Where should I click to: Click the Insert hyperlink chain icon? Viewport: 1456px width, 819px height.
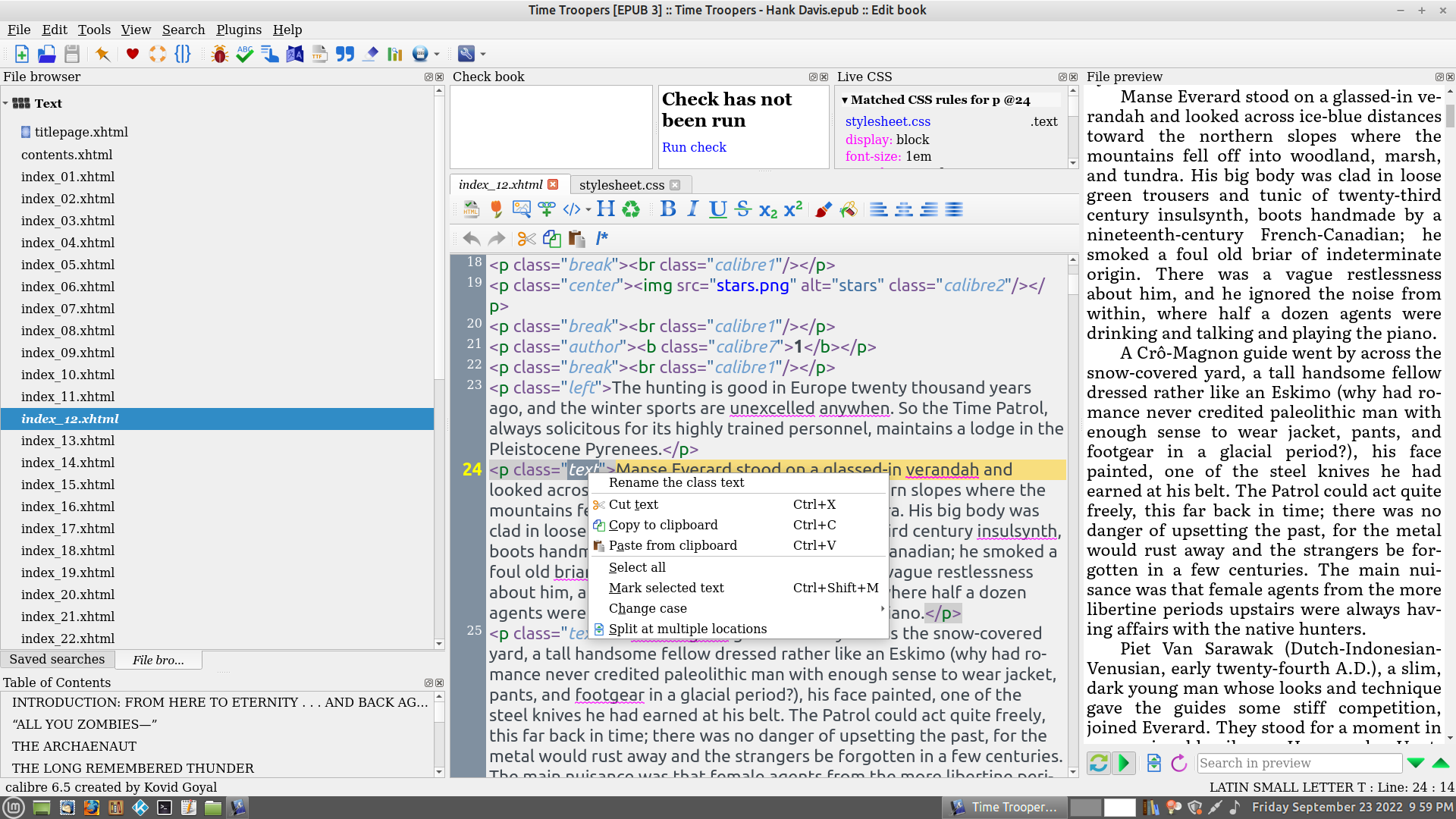[547, 209]
